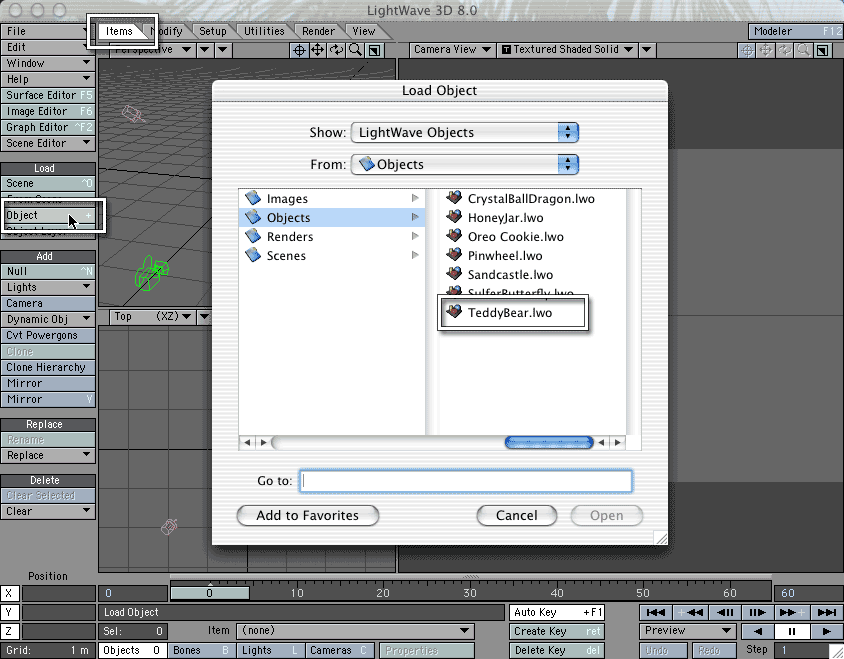The height and width of the screenshot is (659, 844).
Task: Click Cancel in the Load Object dialog
Action: pos(517,515)
